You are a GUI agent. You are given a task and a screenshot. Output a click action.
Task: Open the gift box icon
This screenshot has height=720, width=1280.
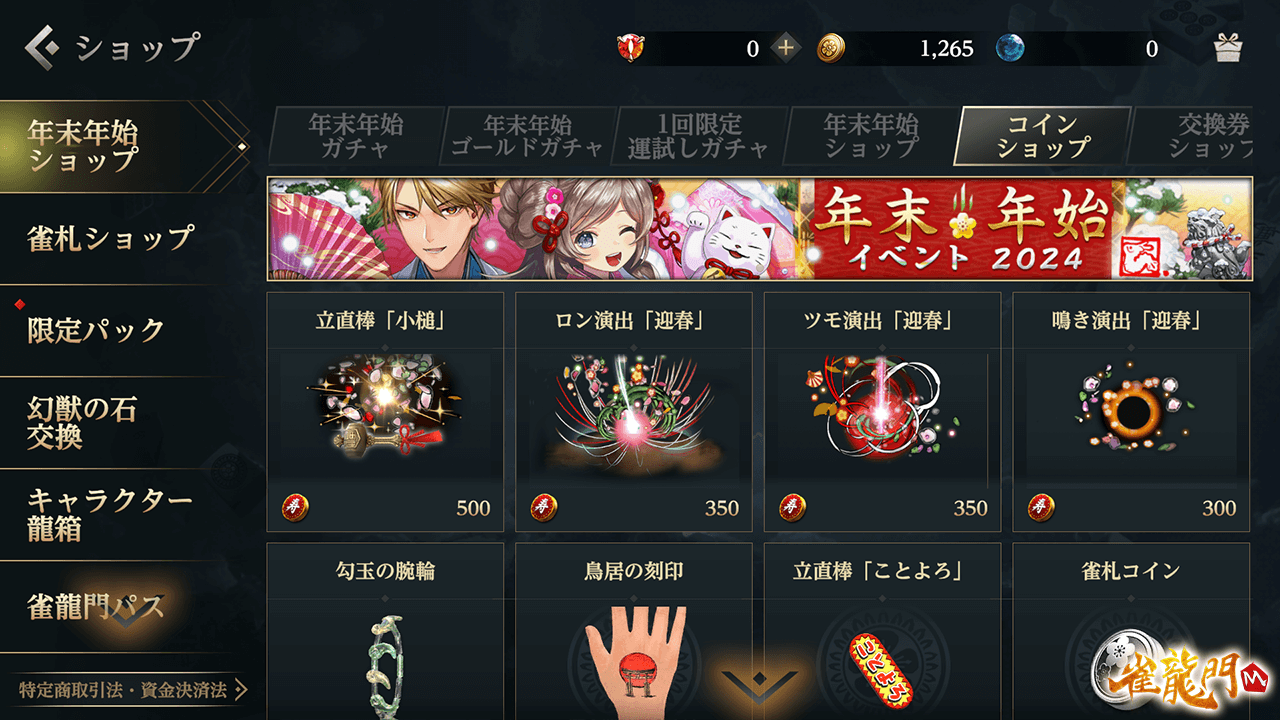(1228, 48)
